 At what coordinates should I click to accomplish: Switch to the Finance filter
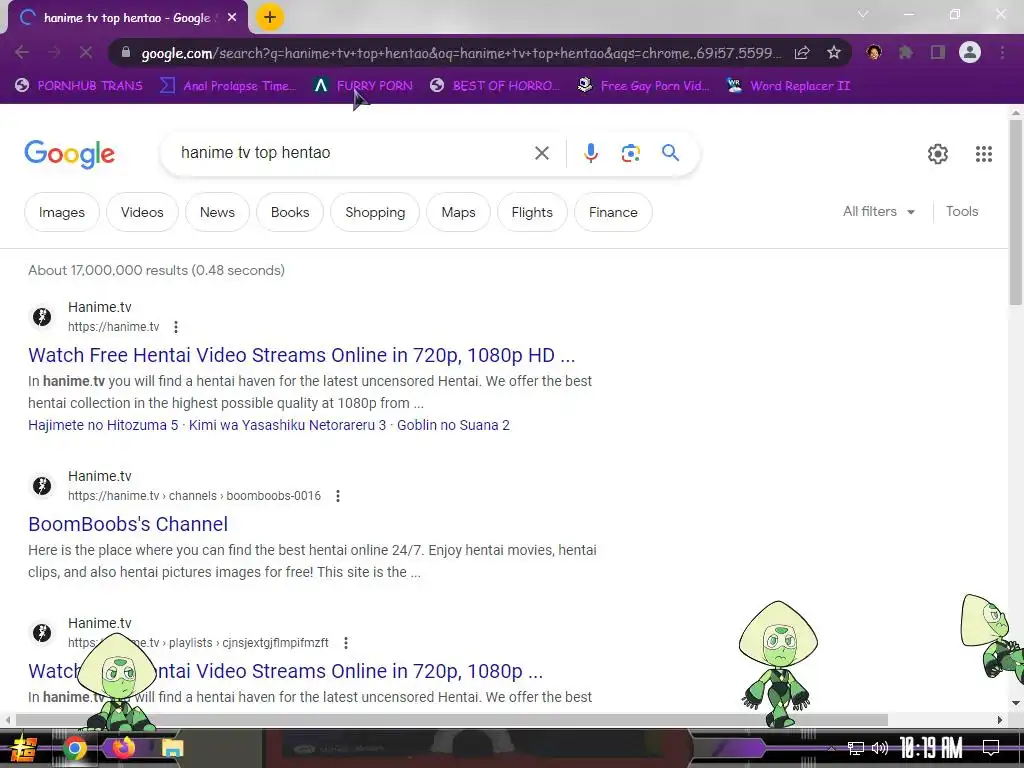[613, 212]
